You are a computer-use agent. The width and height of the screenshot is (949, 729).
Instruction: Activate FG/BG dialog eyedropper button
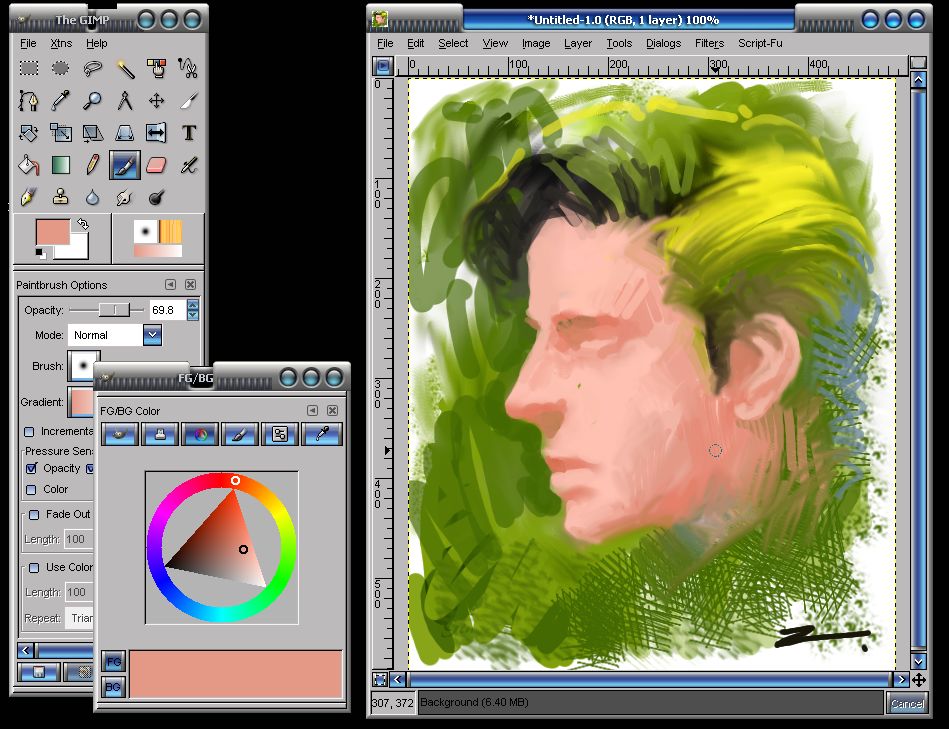pyautogui.click(x=323, y=434)
